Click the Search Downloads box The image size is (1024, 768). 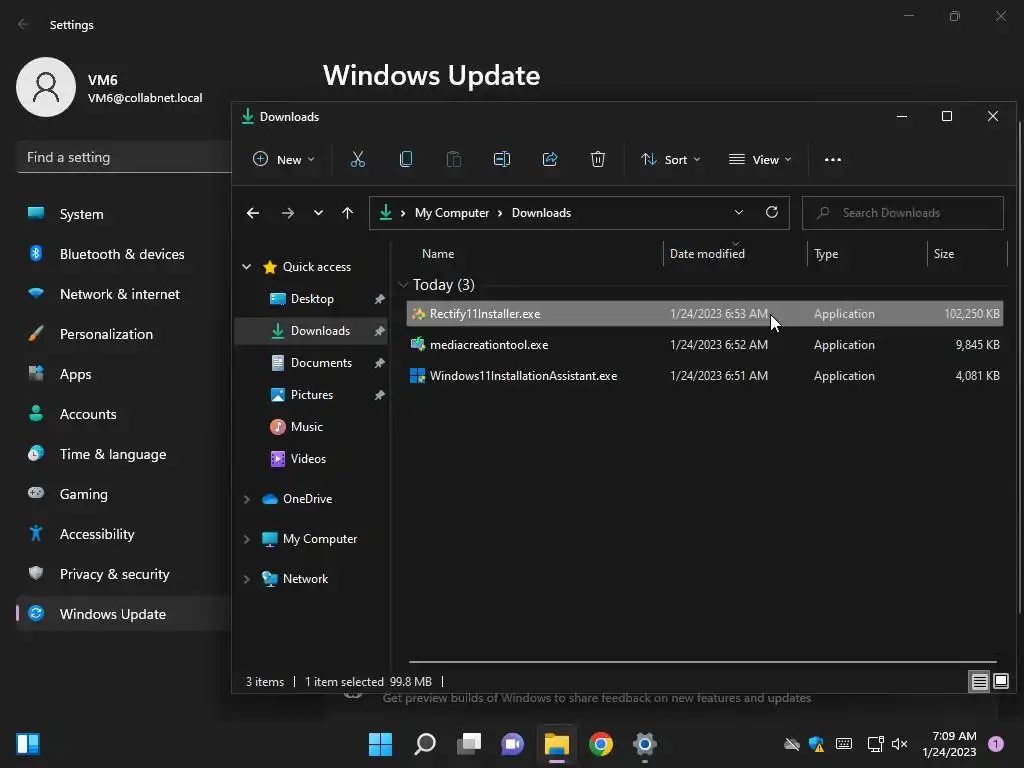pyautogui.click(x=903, y=213)
